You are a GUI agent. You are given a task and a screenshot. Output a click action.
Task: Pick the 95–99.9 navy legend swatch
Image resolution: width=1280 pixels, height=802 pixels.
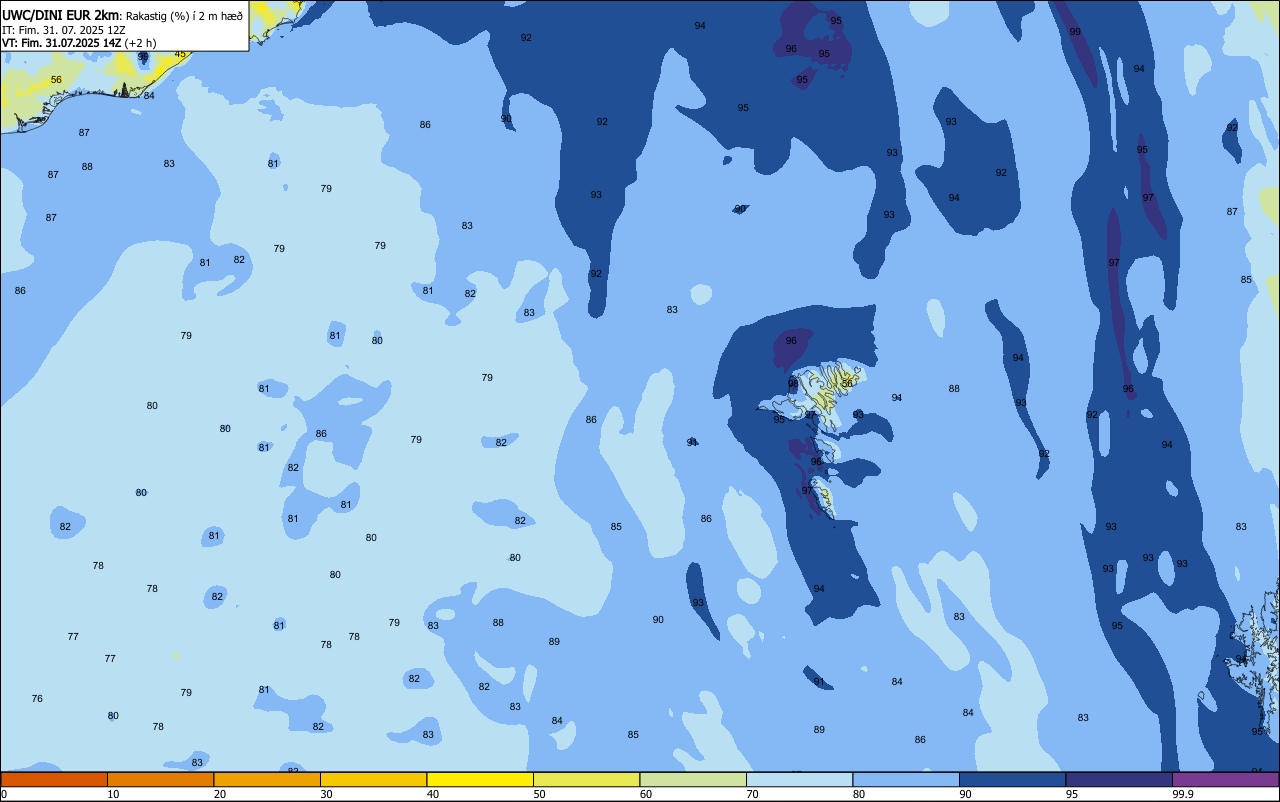click(x=1119, y=779)
